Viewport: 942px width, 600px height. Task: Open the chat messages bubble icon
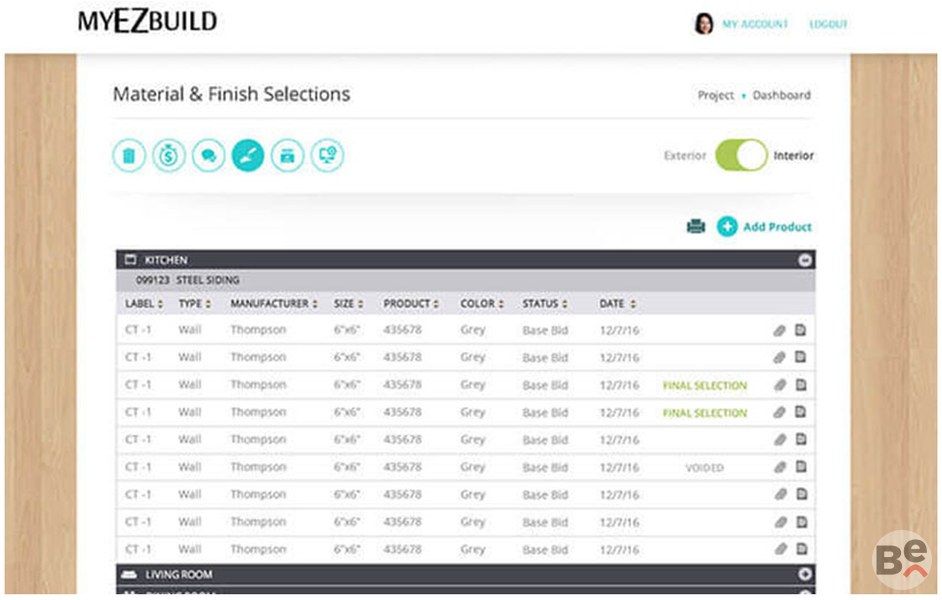click(208, 156)
